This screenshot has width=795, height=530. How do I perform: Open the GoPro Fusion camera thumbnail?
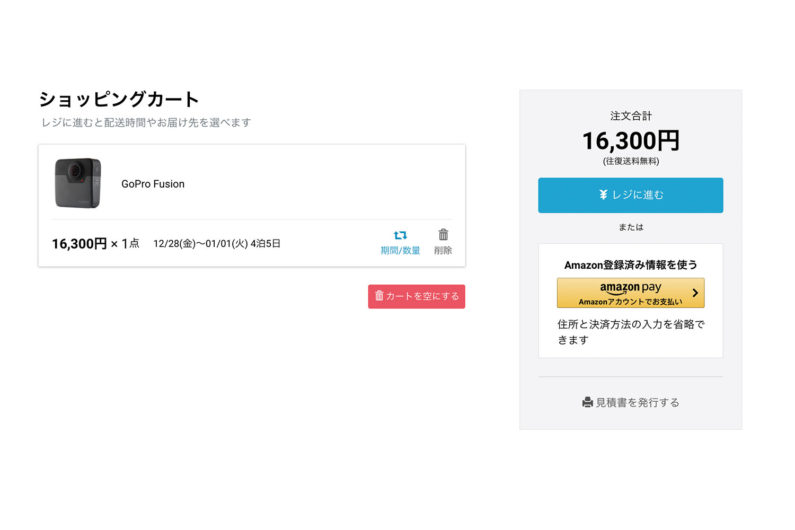click(78, 183)
